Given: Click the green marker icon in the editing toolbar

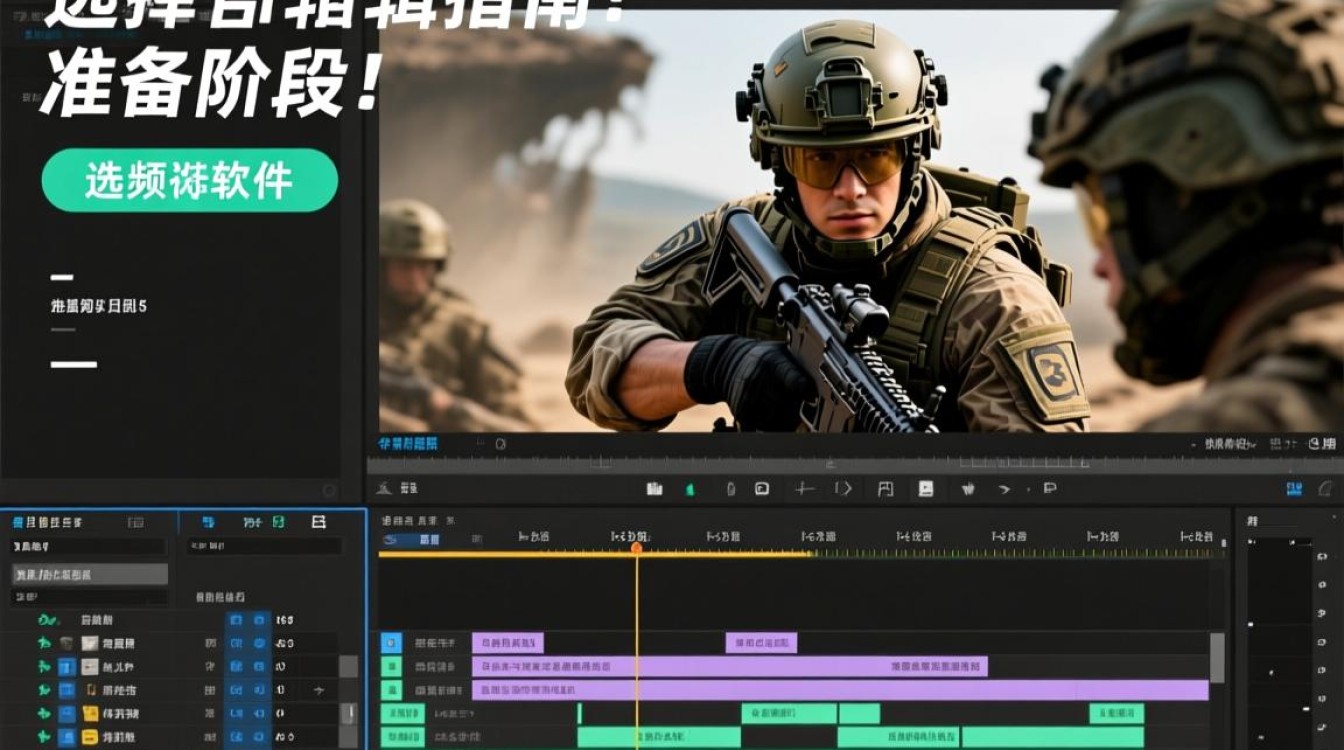Looking at the screenshot, I should click(x=689, y=489).
